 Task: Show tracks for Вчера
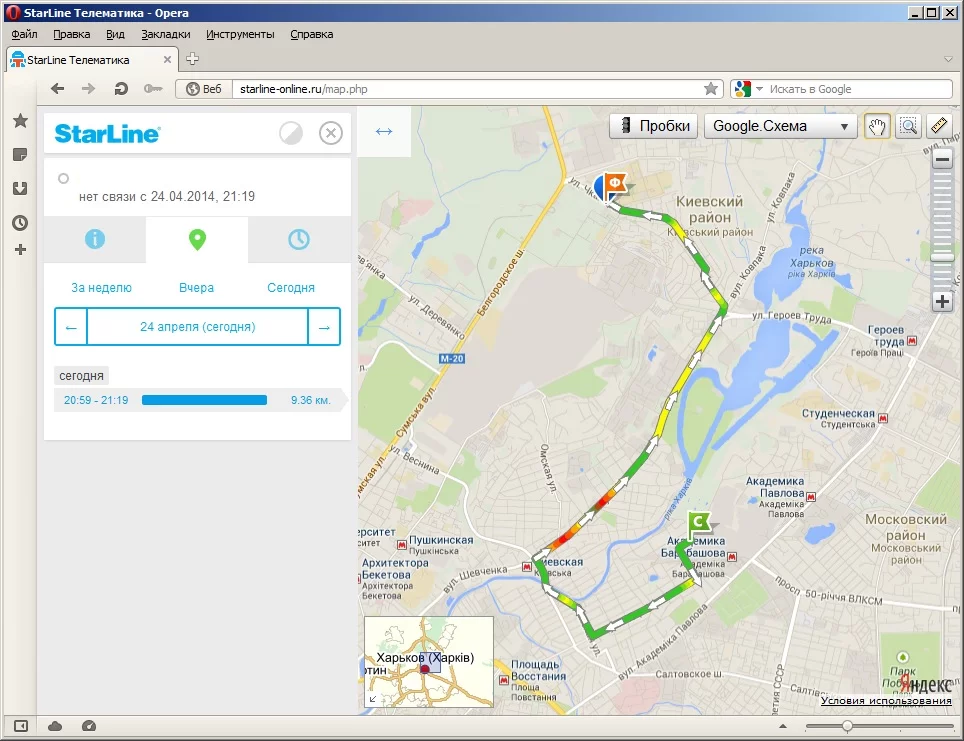pyautogui.click(x=196, y=288)
